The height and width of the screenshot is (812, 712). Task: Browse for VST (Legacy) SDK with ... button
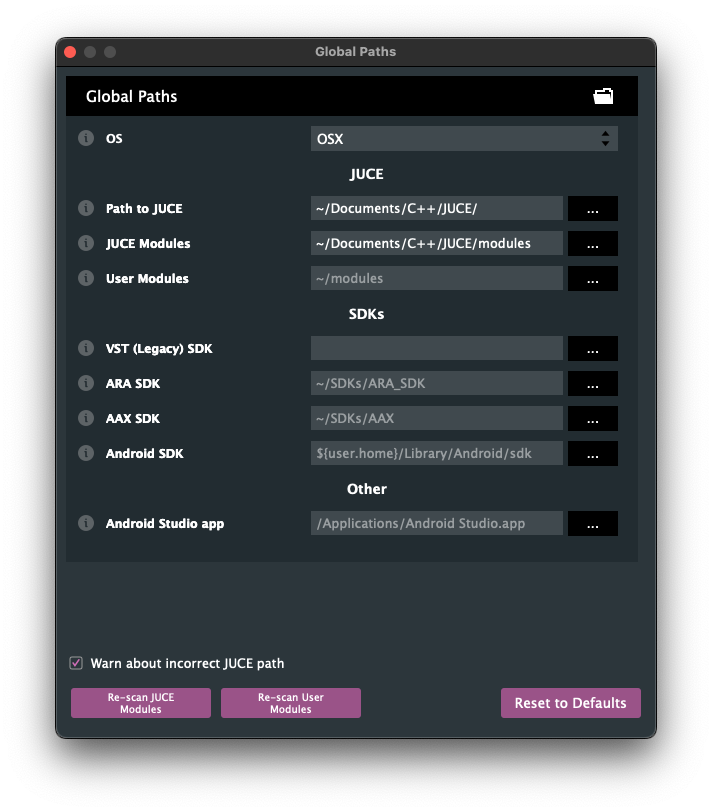[592, 349]
